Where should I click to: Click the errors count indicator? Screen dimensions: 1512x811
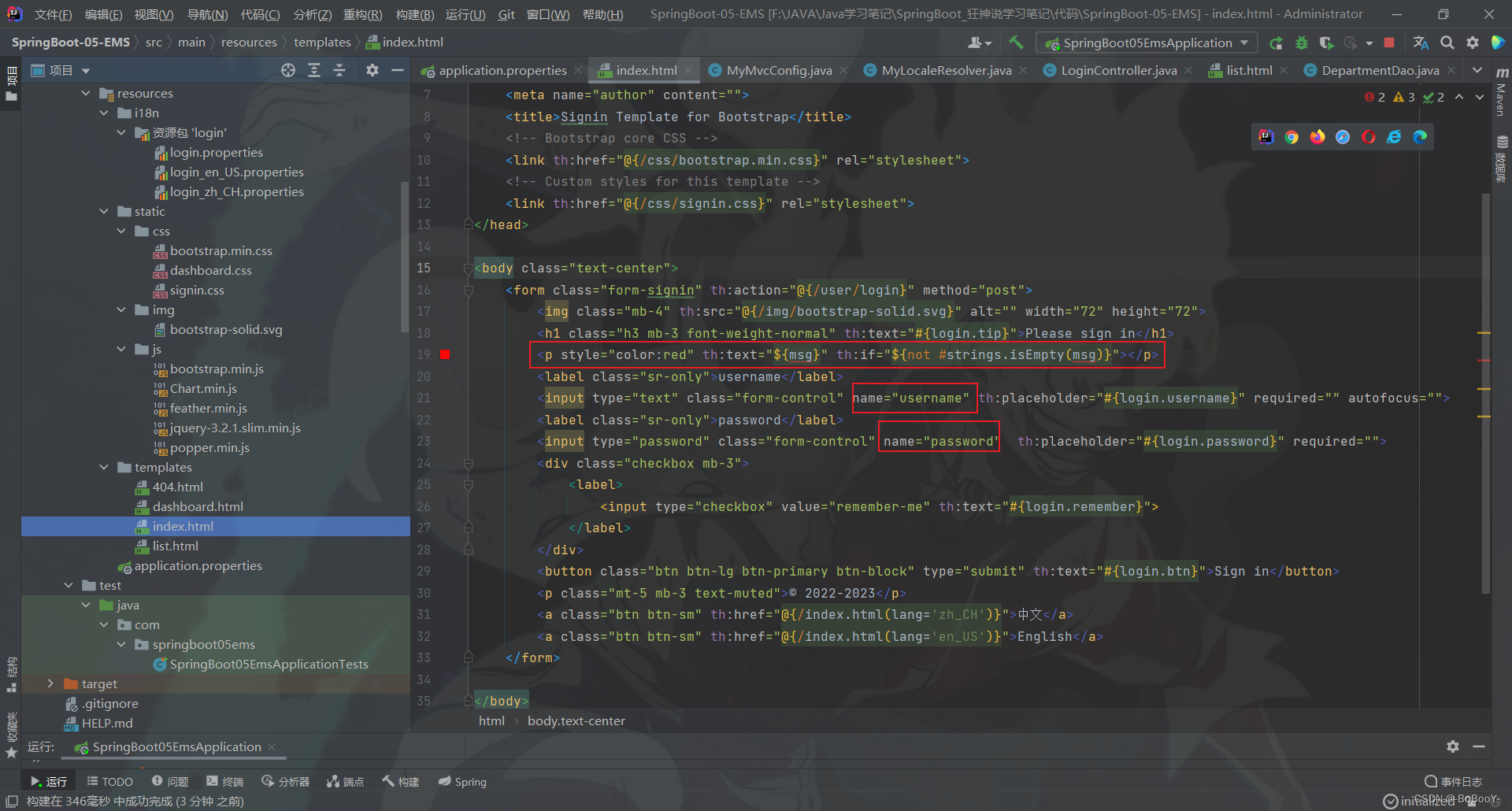coord(1375,97)
